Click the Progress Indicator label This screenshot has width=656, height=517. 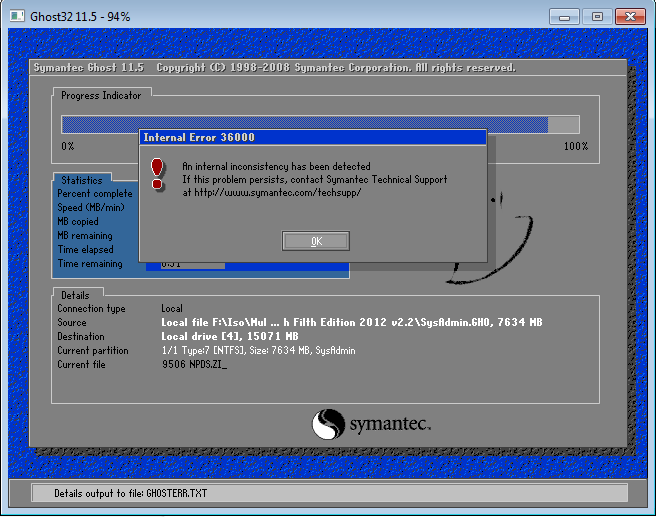101,95
